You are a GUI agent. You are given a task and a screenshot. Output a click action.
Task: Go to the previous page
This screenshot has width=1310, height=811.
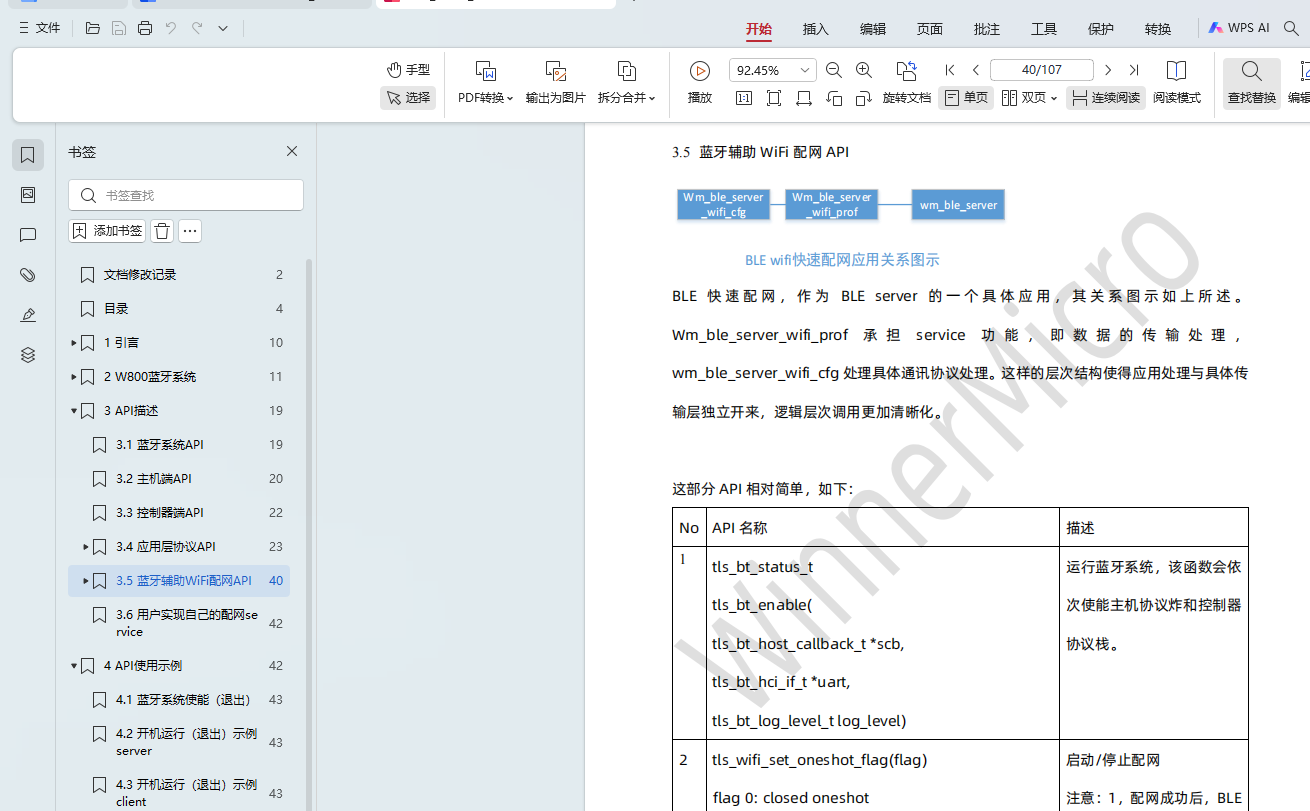(x=976, y=70)
